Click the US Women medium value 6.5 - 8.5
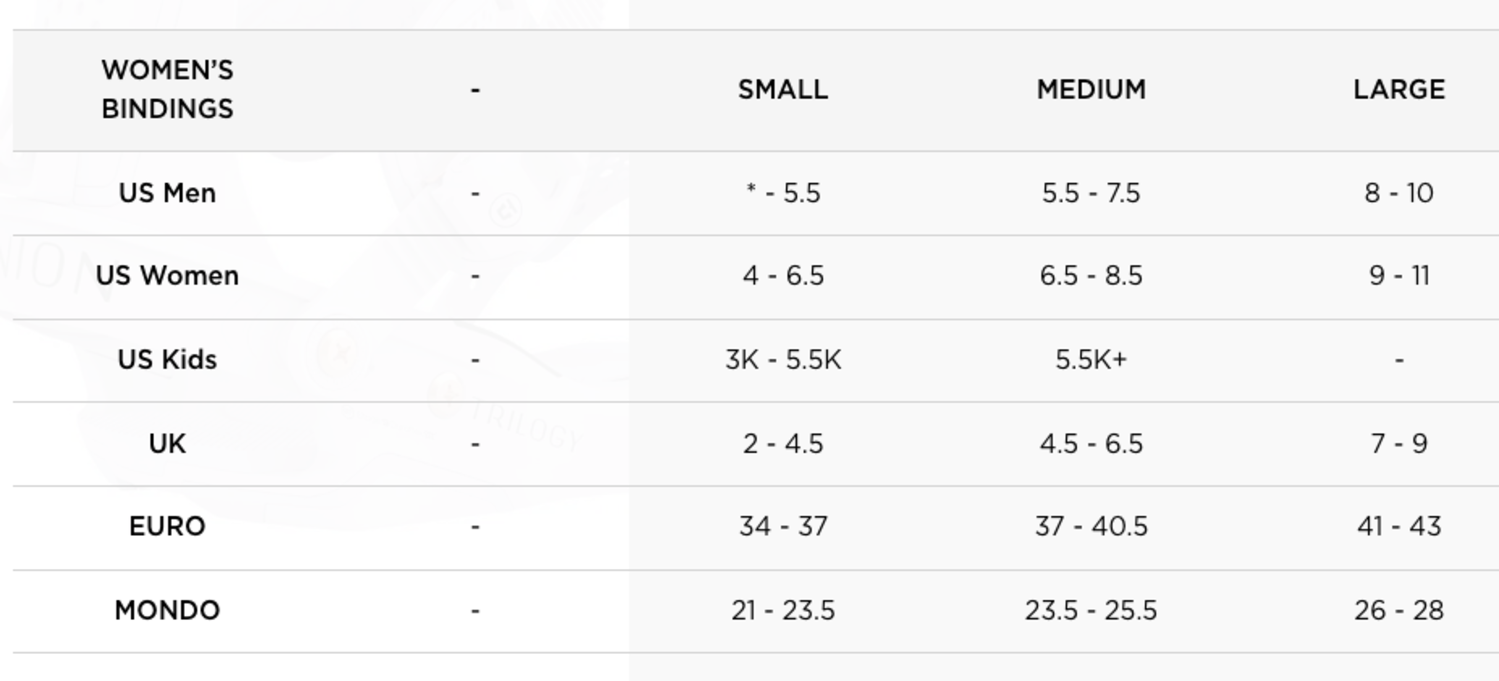The height and width of the screenshot is (681, 1499). click(x=1091, y=276)
